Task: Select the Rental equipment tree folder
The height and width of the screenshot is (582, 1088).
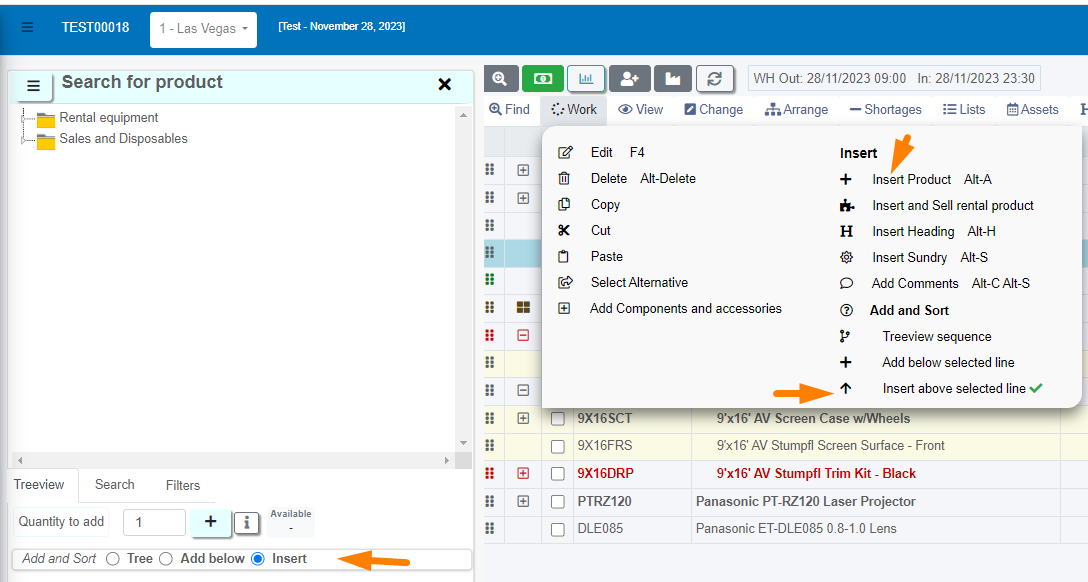Action: pos(108,118)
